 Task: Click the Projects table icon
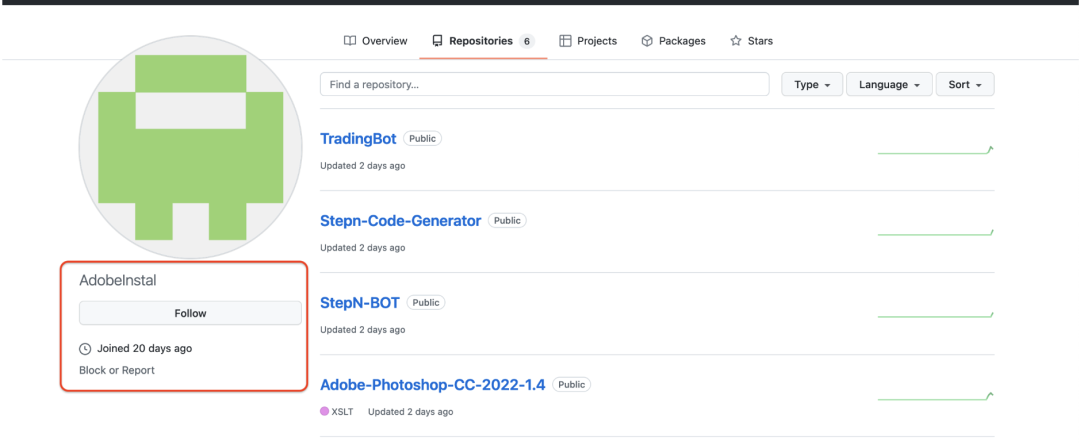pos(565,41)
